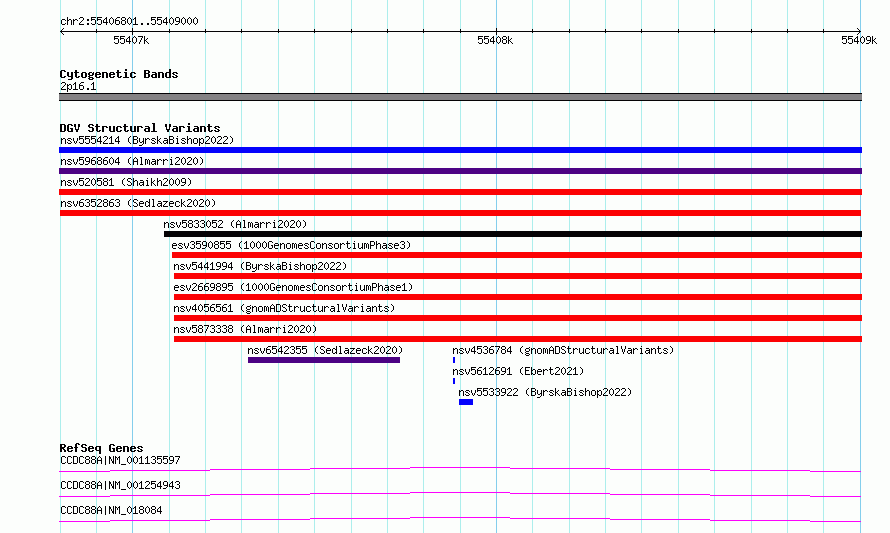The height and width of the screenshot is (533, 890).
Task: Click the chr2:55406801..55409000 region label
Action: pos(129,22)
